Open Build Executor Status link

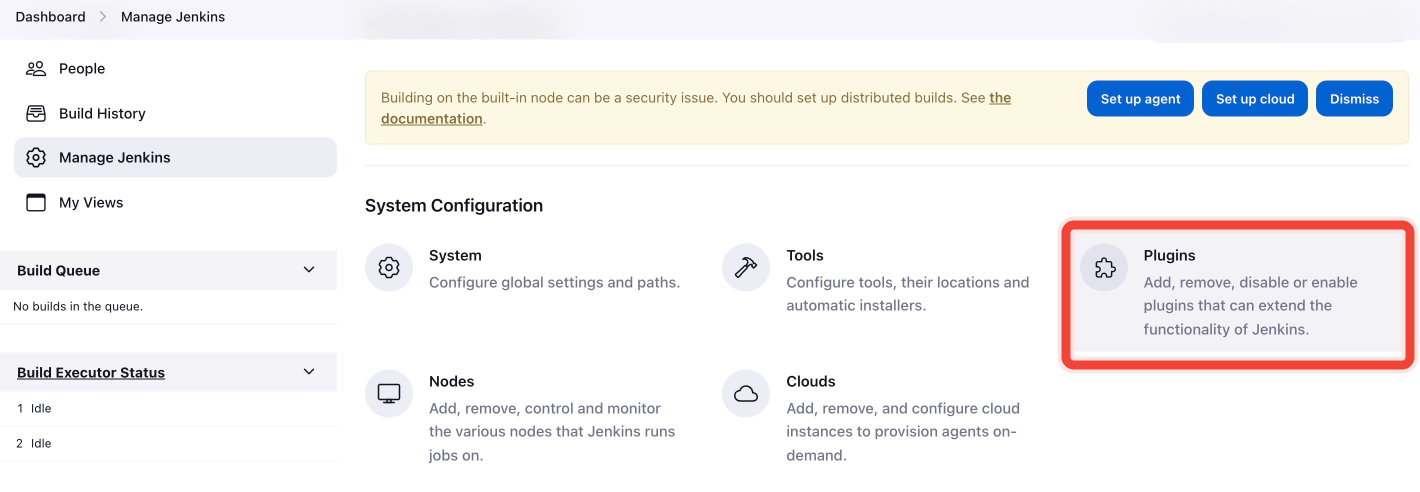(x=91, y=373)
